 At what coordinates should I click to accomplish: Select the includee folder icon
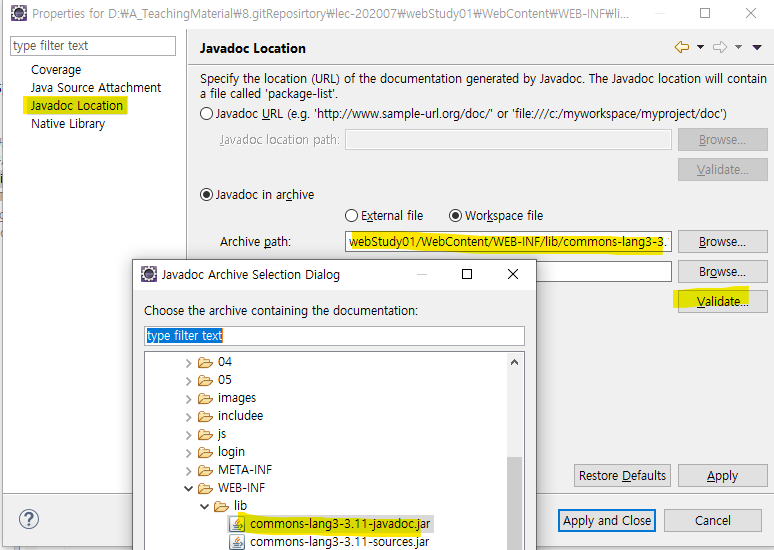pos(205,416)
